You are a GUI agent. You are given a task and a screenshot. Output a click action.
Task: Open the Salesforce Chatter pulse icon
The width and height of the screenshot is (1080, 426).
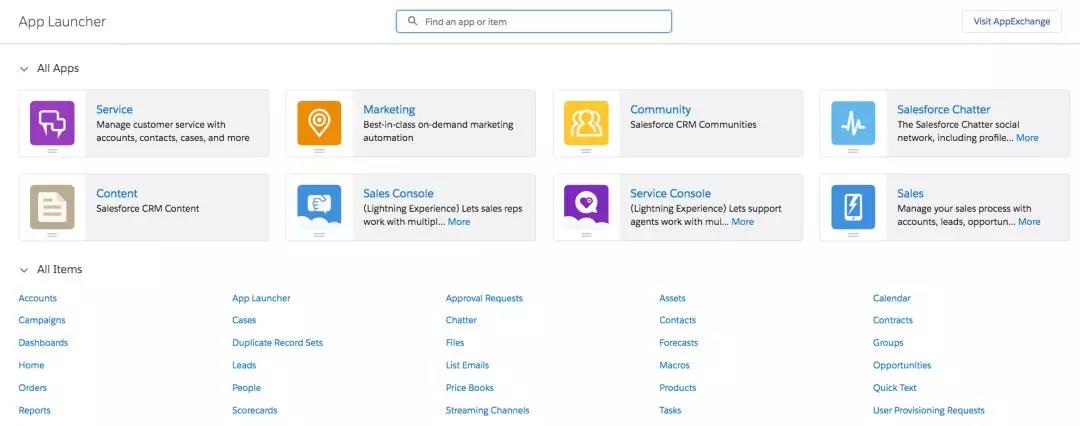point(852,123)
